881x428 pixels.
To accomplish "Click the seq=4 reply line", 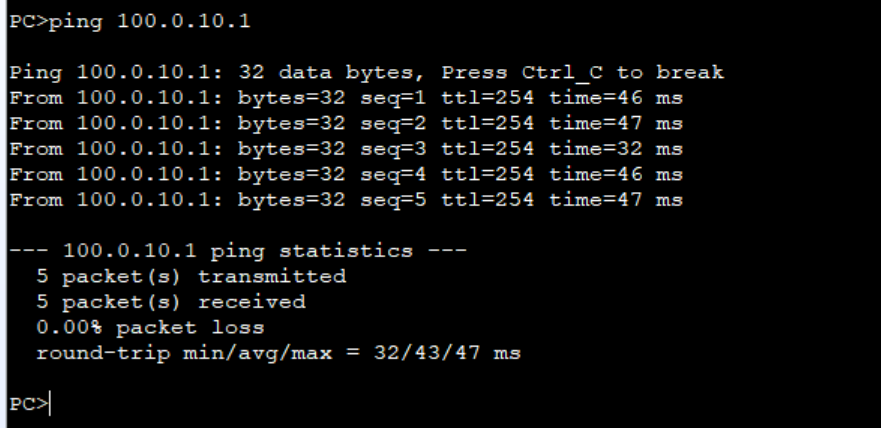I will click(346, 175).
